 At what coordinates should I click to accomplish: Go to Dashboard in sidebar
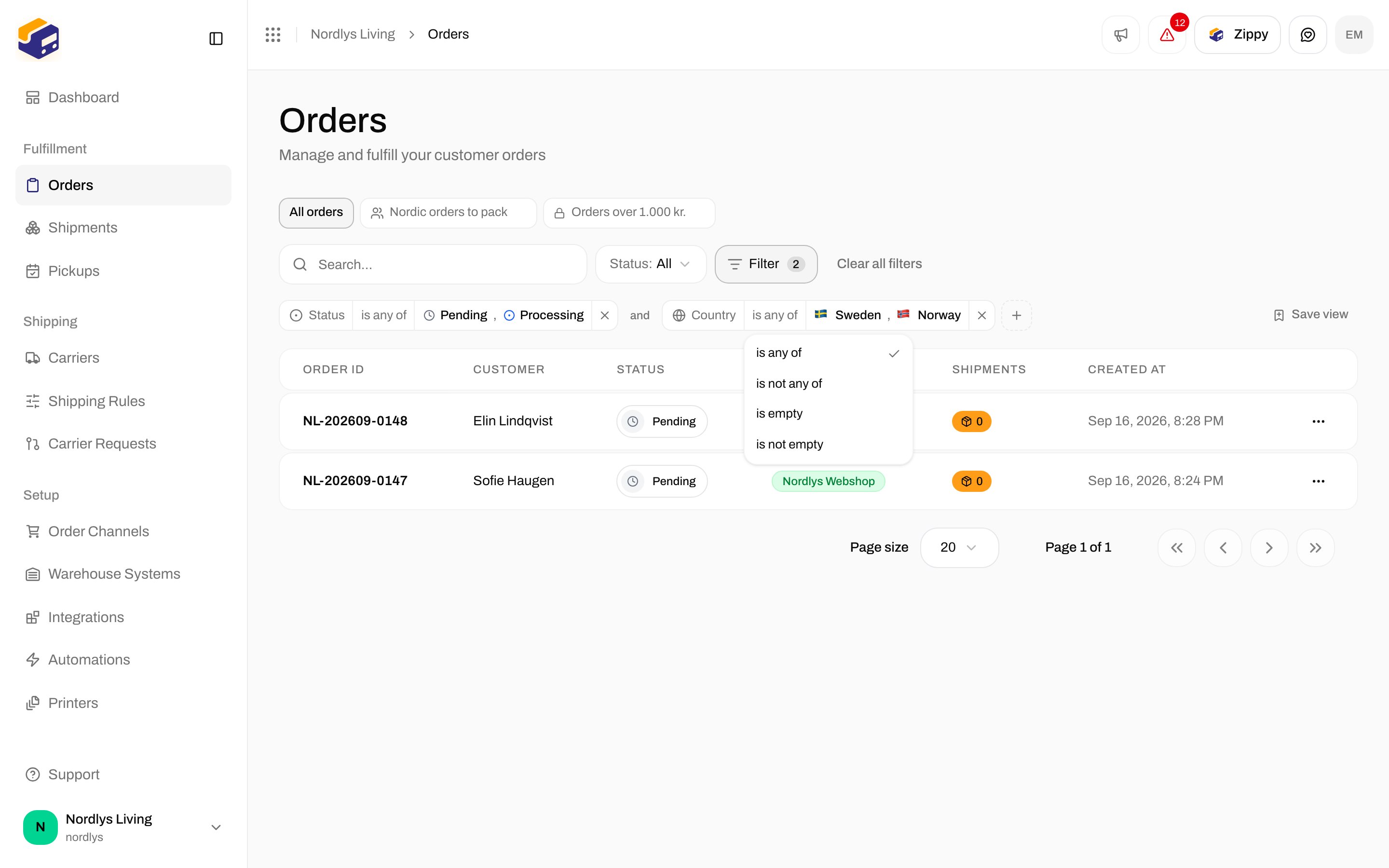[123, 97]
